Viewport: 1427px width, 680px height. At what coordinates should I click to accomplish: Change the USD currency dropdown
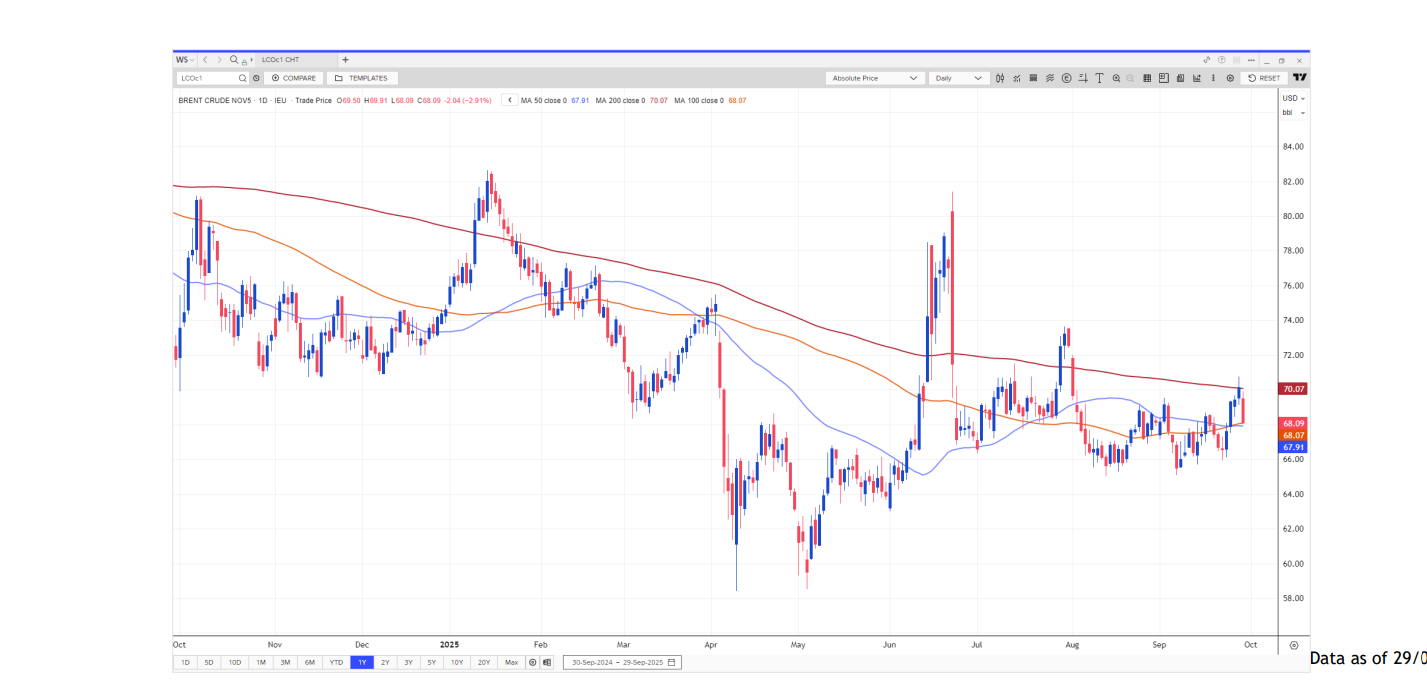point(1293,98)
